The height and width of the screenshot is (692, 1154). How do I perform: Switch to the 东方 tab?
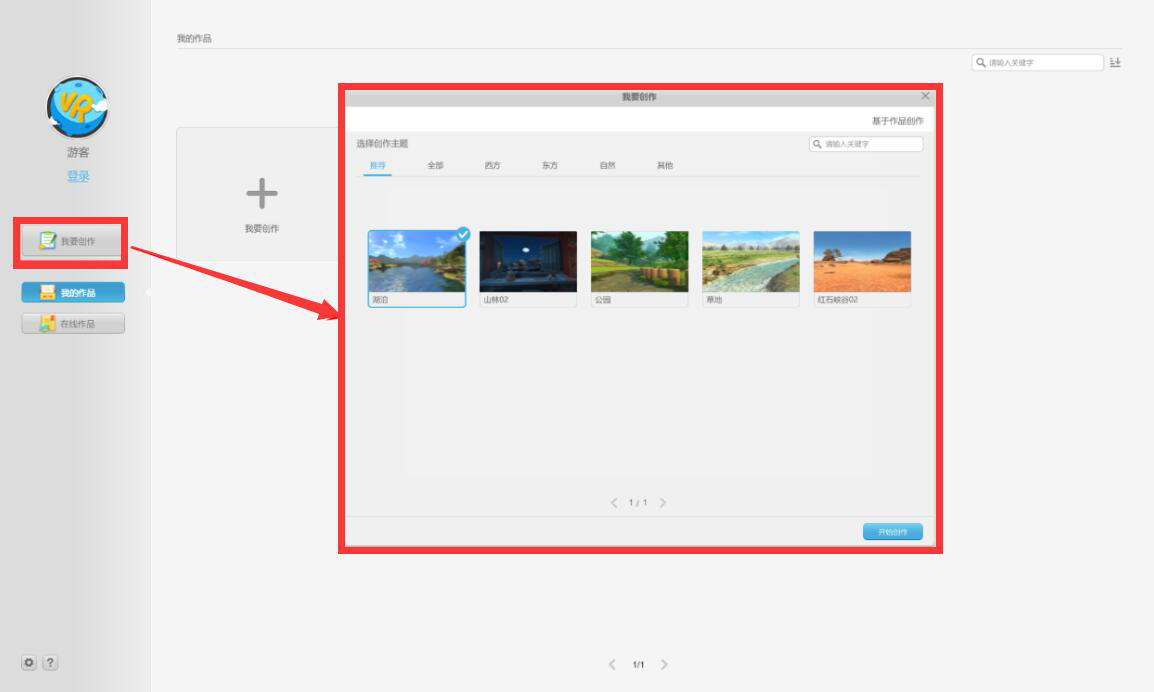550,166
